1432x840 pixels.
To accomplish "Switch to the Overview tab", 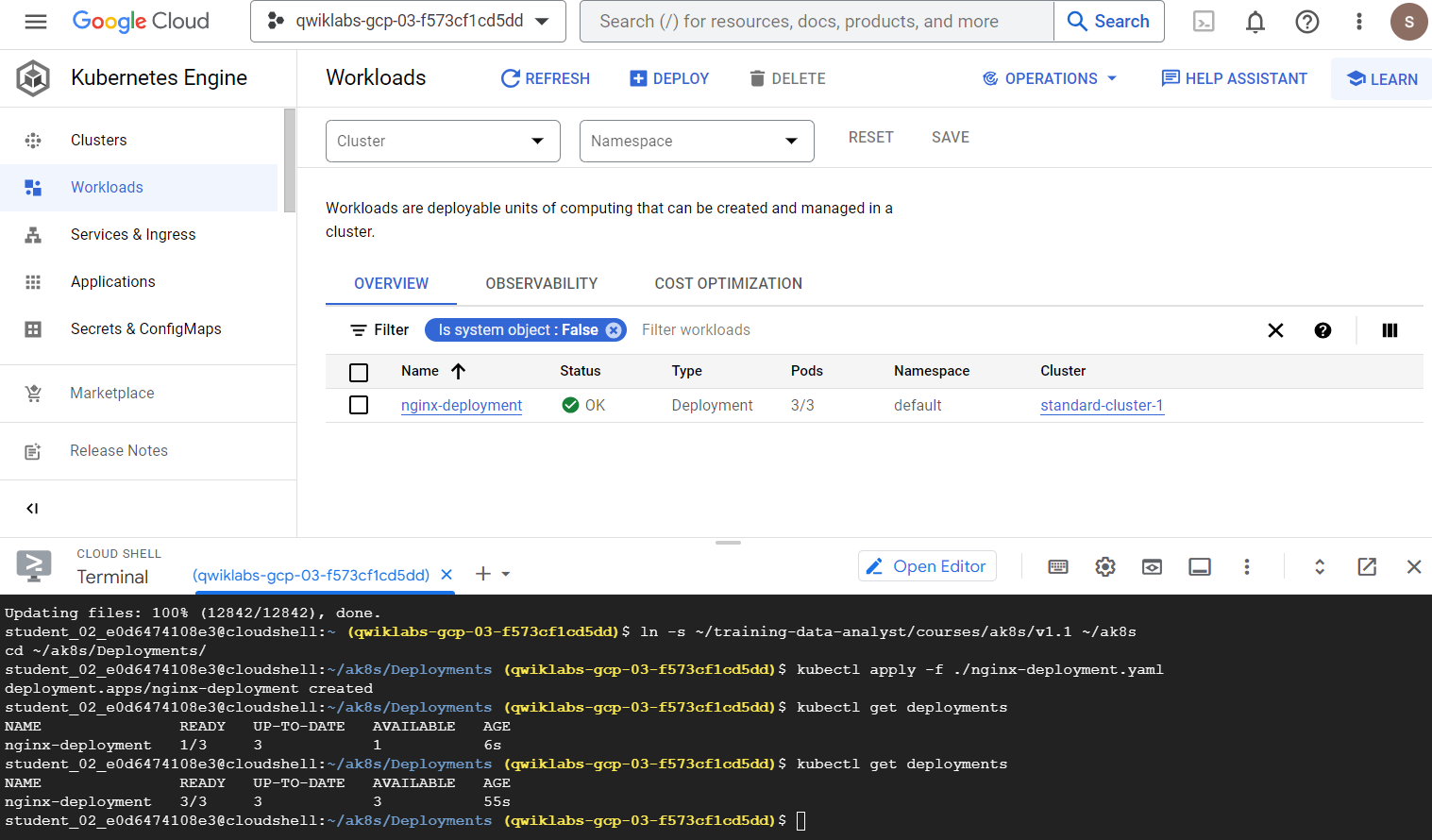I will [x=391, y=283].
